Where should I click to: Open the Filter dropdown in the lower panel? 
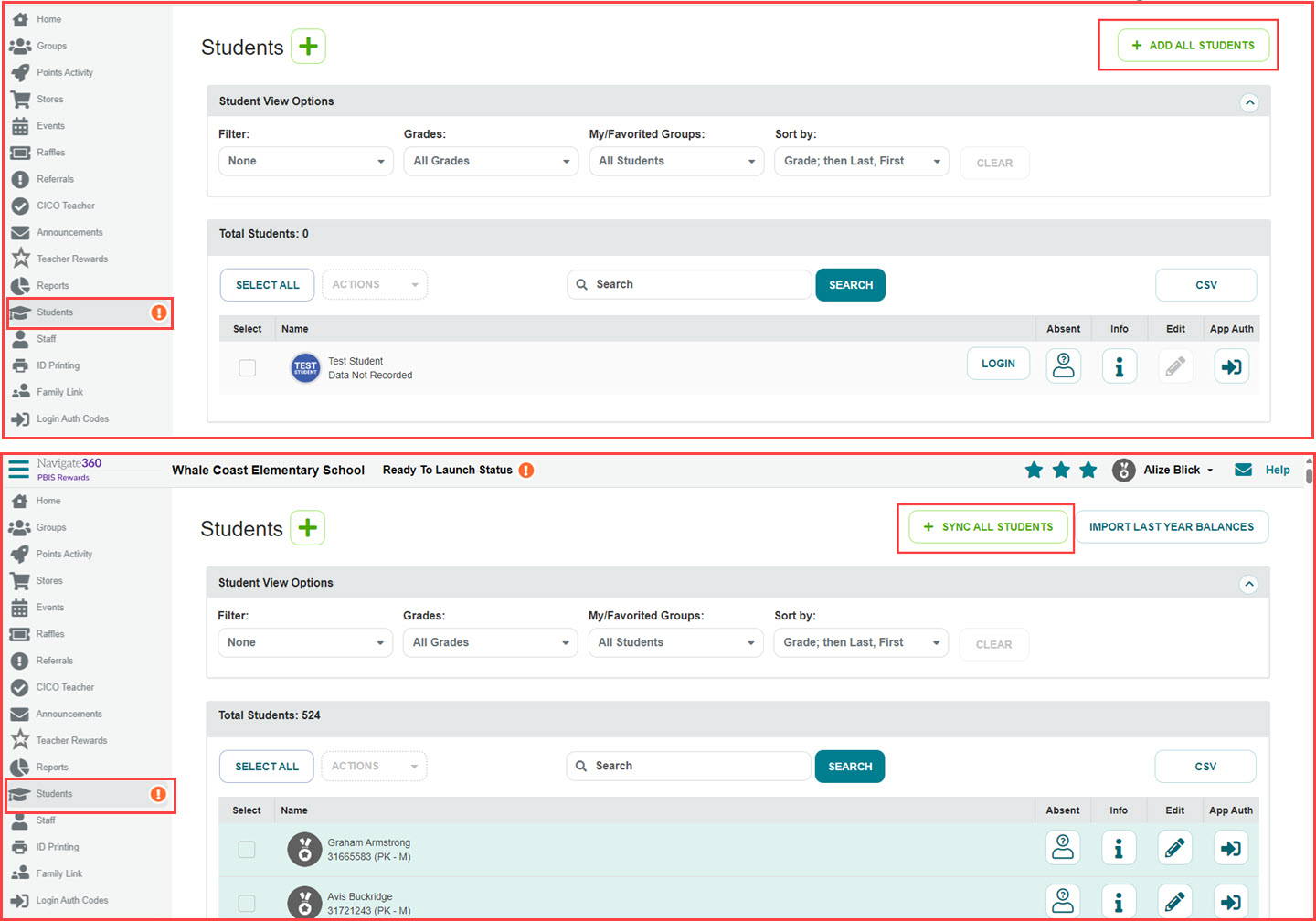pos(305,642)
